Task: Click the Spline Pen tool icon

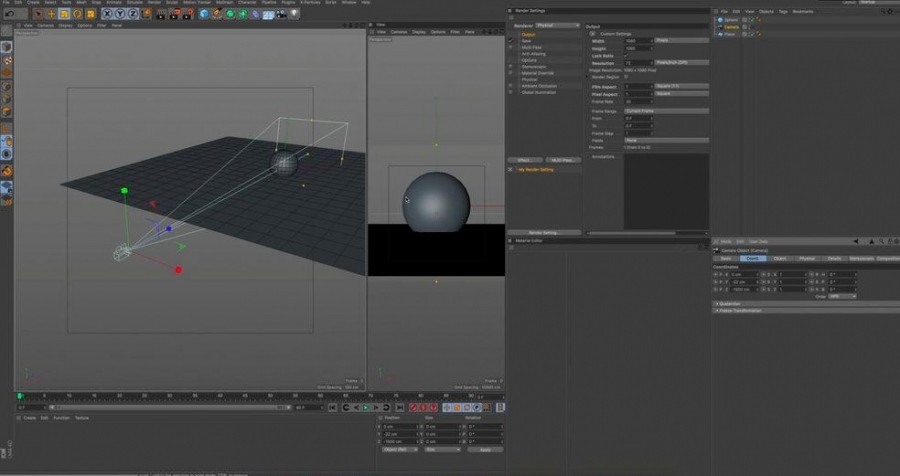Action: [217, 13]
